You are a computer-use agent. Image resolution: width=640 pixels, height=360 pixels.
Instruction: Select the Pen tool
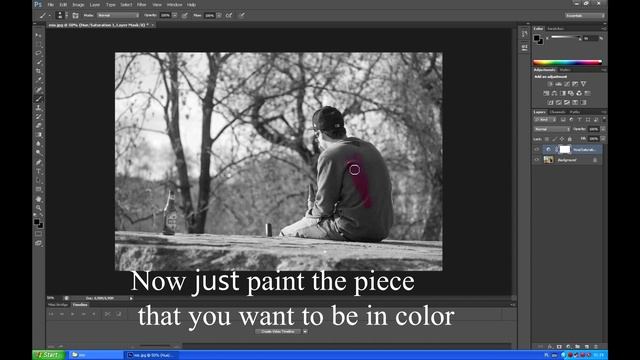tap(38, 162)
